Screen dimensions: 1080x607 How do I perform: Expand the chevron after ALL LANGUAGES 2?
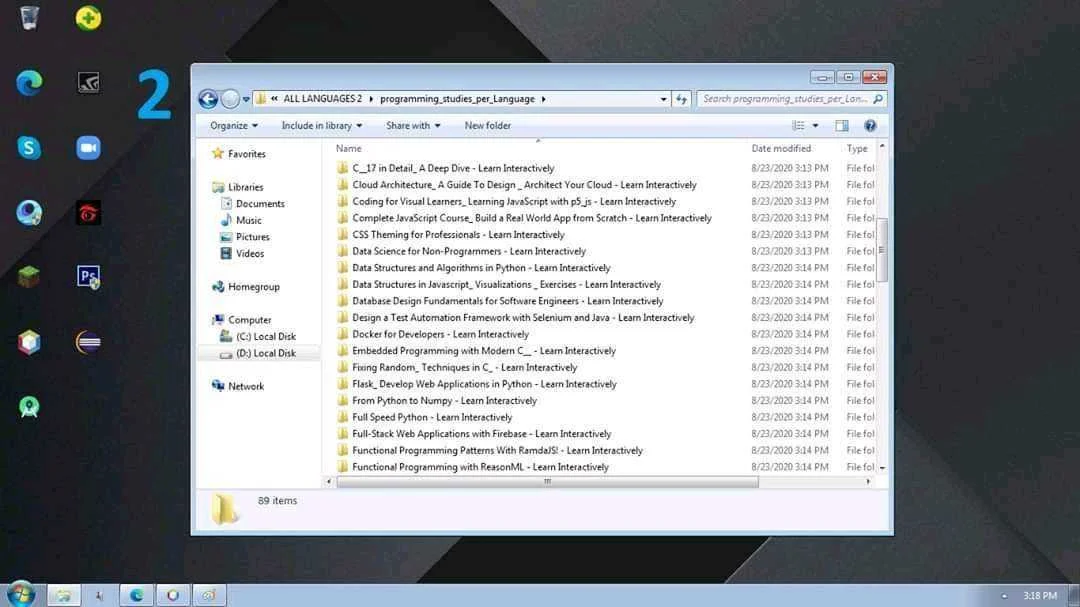click(371, 99)
